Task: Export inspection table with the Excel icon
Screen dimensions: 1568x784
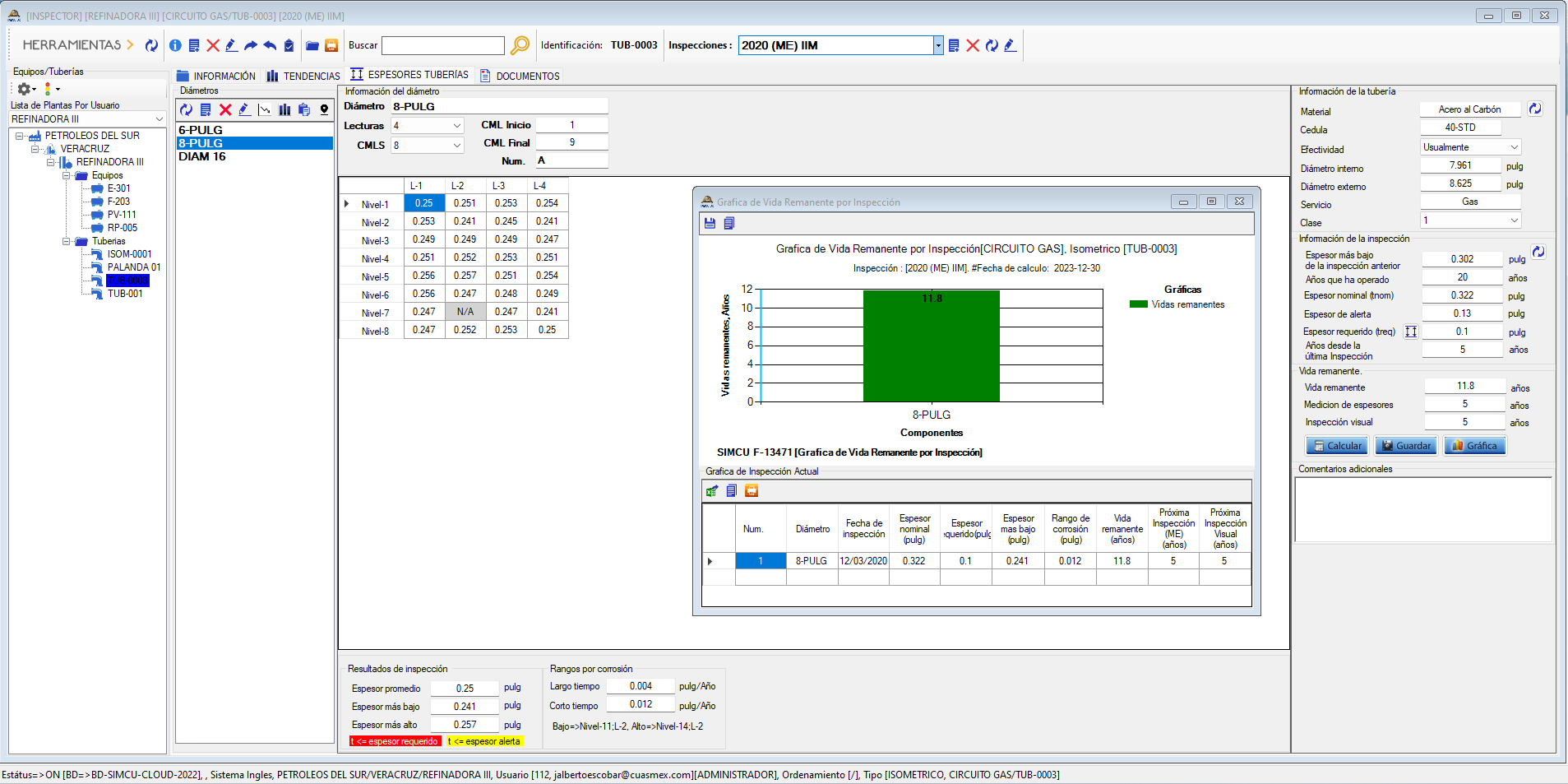Action: pos(712,491)
